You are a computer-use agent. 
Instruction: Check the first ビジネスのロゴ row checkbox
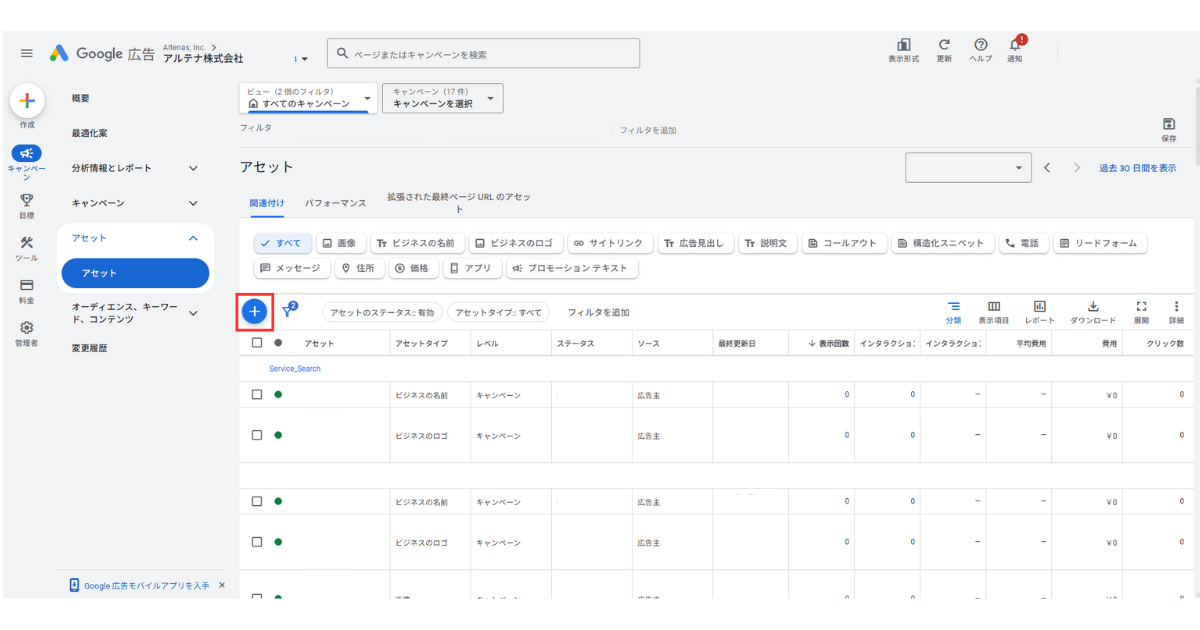[257, 435]
